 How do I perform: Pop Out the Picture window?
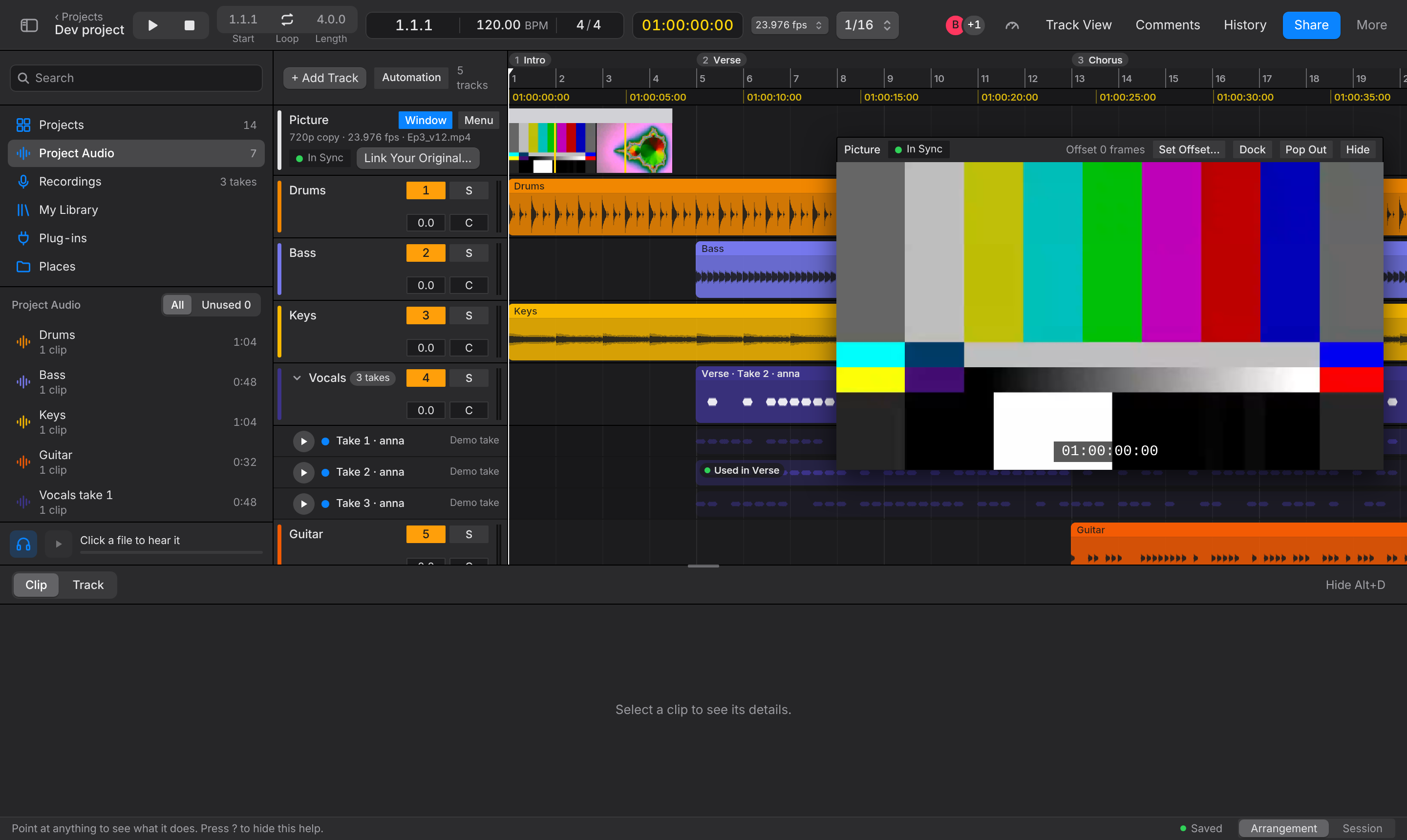1306,149
